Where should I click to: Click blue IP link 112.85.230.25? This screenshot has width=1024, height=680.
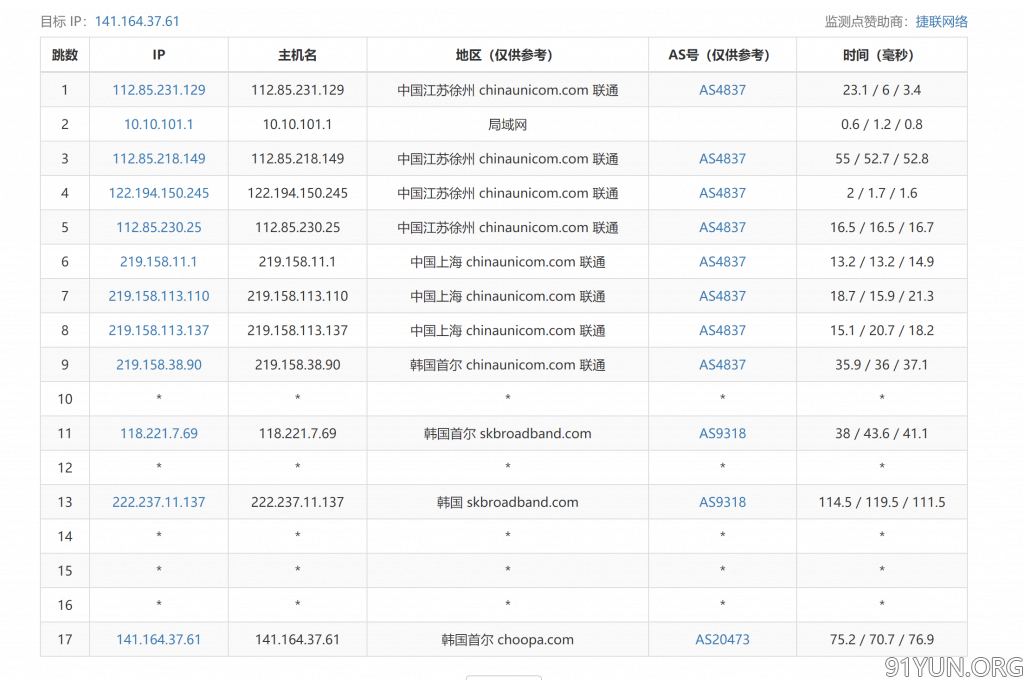point(159,227)
